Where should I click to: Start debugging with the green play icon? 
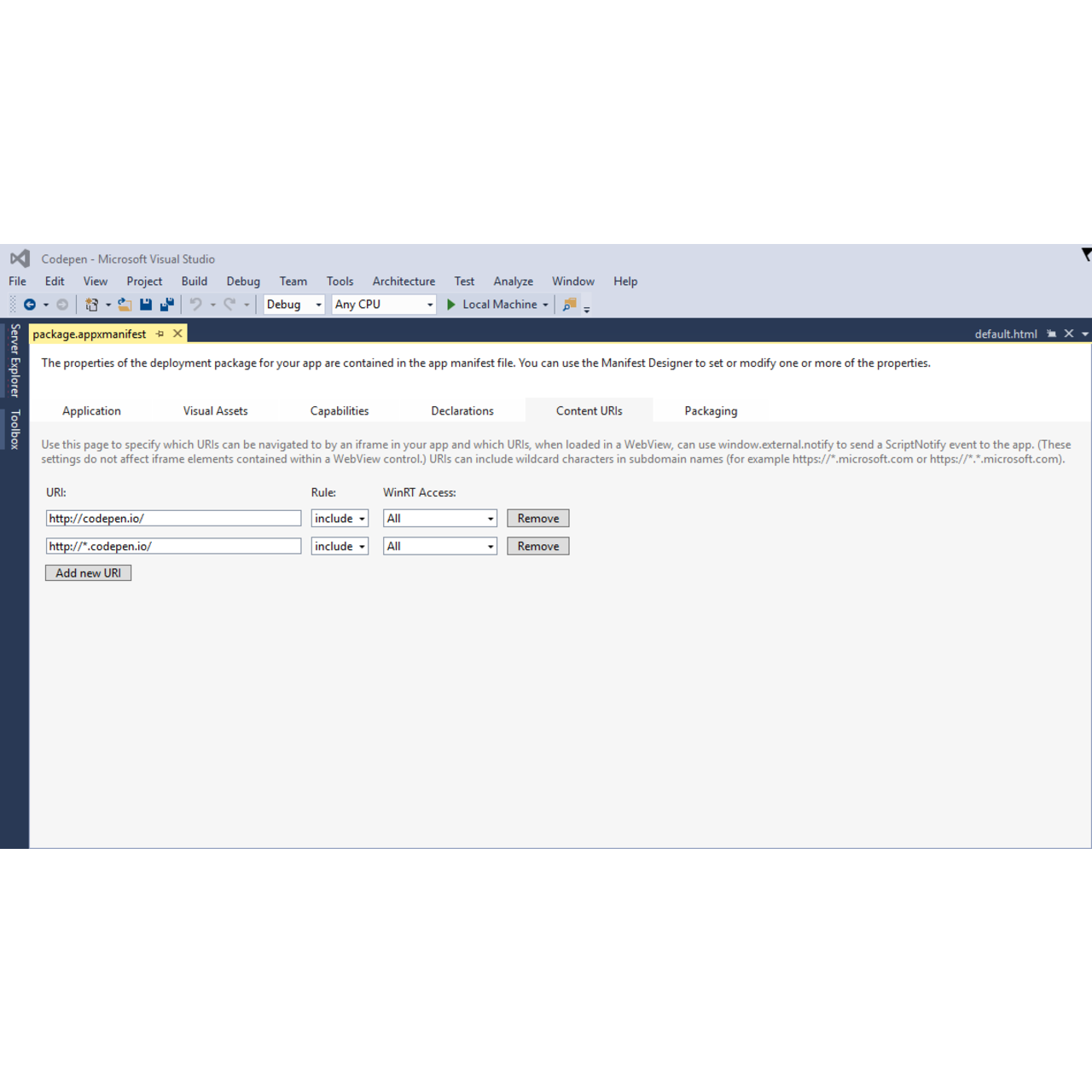pos(451,305)
